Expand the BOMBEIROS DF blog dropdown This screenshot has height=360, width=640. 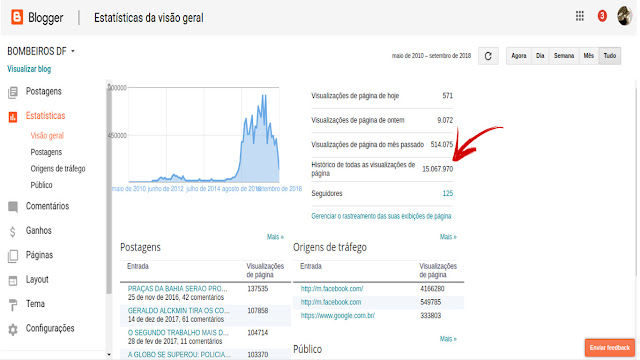tap(73, 51)
